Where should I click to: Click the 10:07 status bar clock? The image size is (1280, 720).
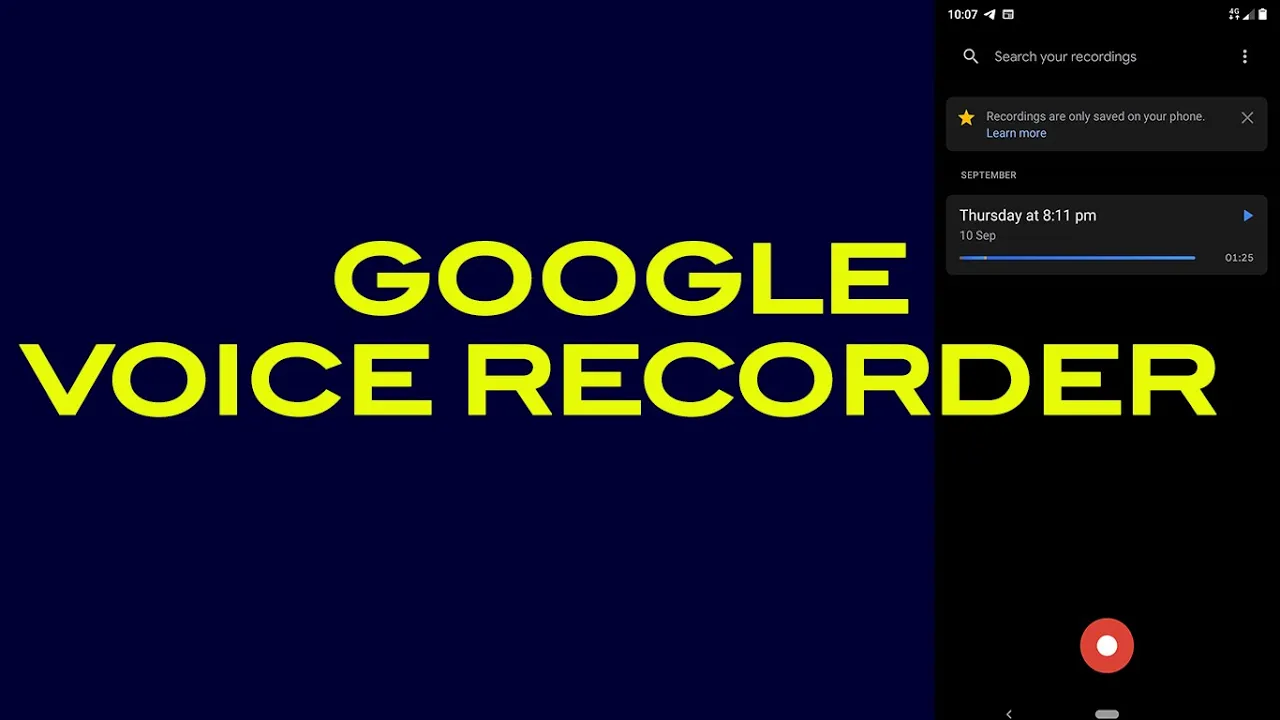(962, 15)
